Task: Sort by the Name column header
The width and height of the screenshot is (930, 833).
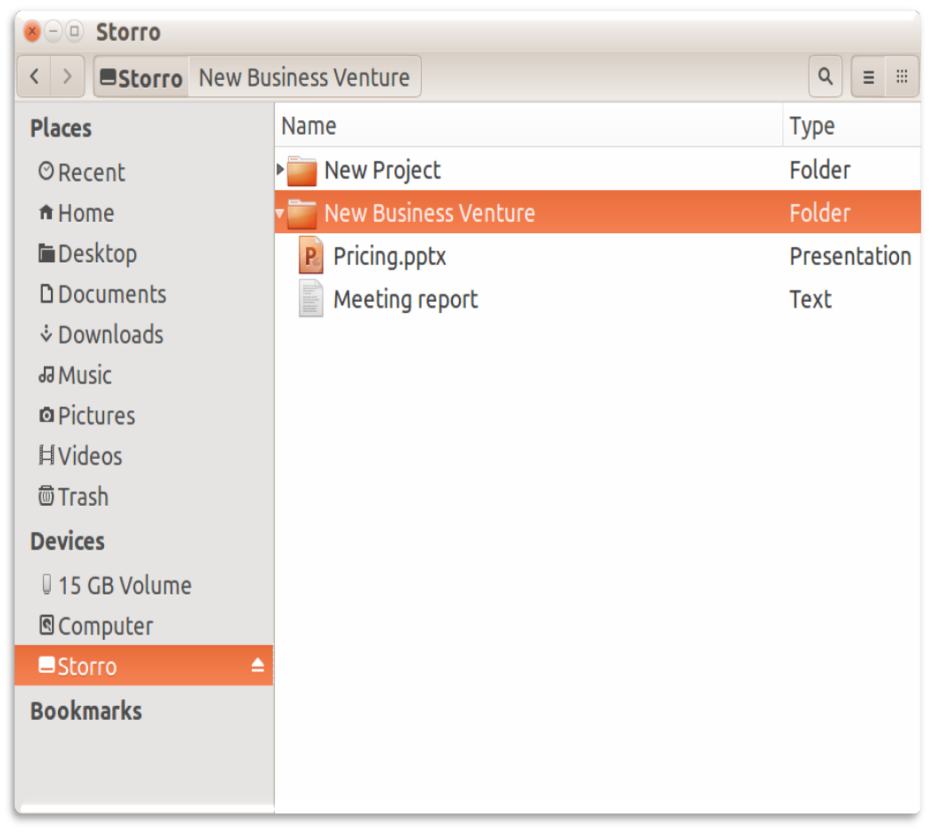Action: tap(528, 126)
